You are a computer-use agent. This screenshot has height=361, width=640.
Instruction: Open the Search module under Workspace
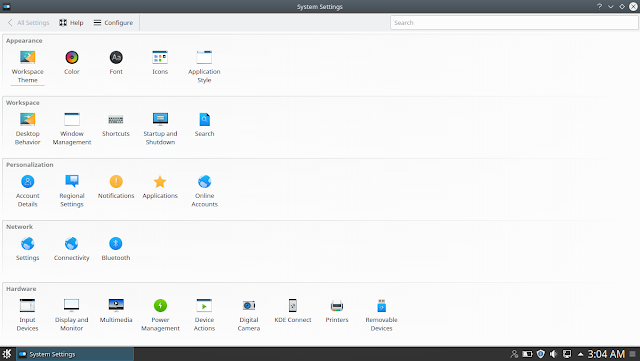pyautogui.click(x=204, y=125)
